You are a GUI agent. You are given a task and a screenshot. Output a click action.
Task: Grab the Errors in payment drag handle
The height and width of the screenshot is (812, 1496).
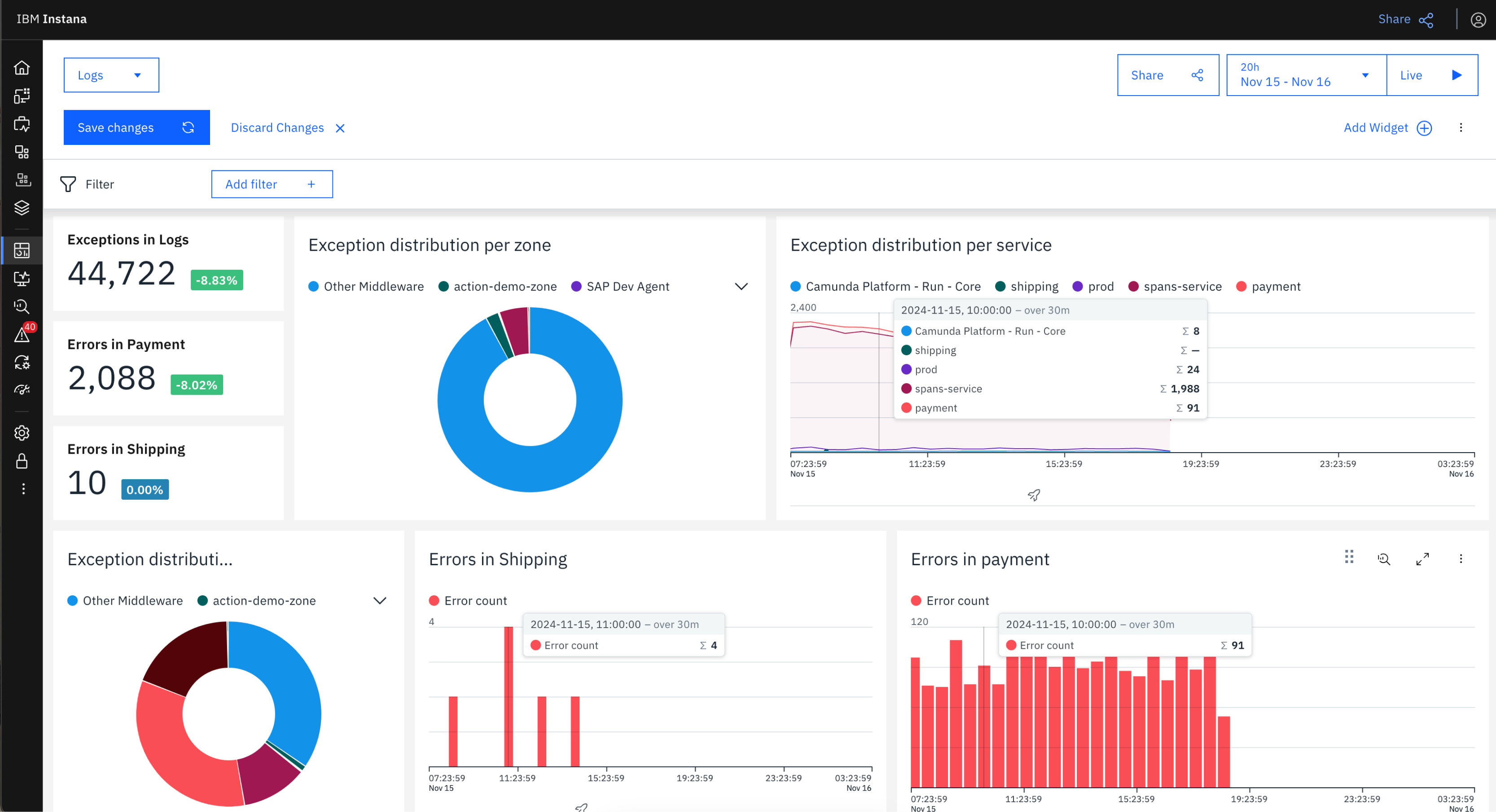pos(1349,557)
